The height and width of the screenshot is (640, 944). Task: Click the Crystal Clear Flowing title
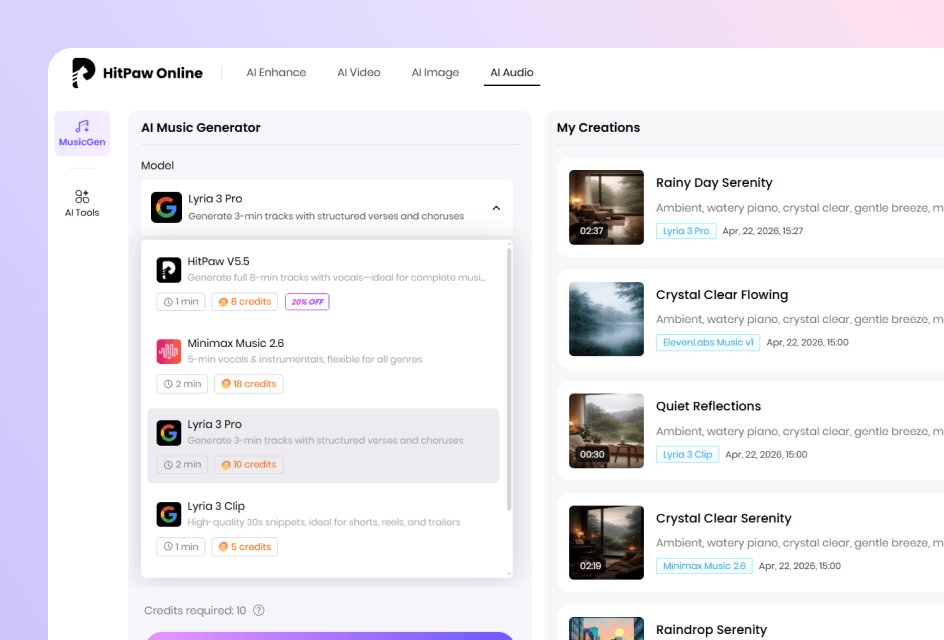722,295
